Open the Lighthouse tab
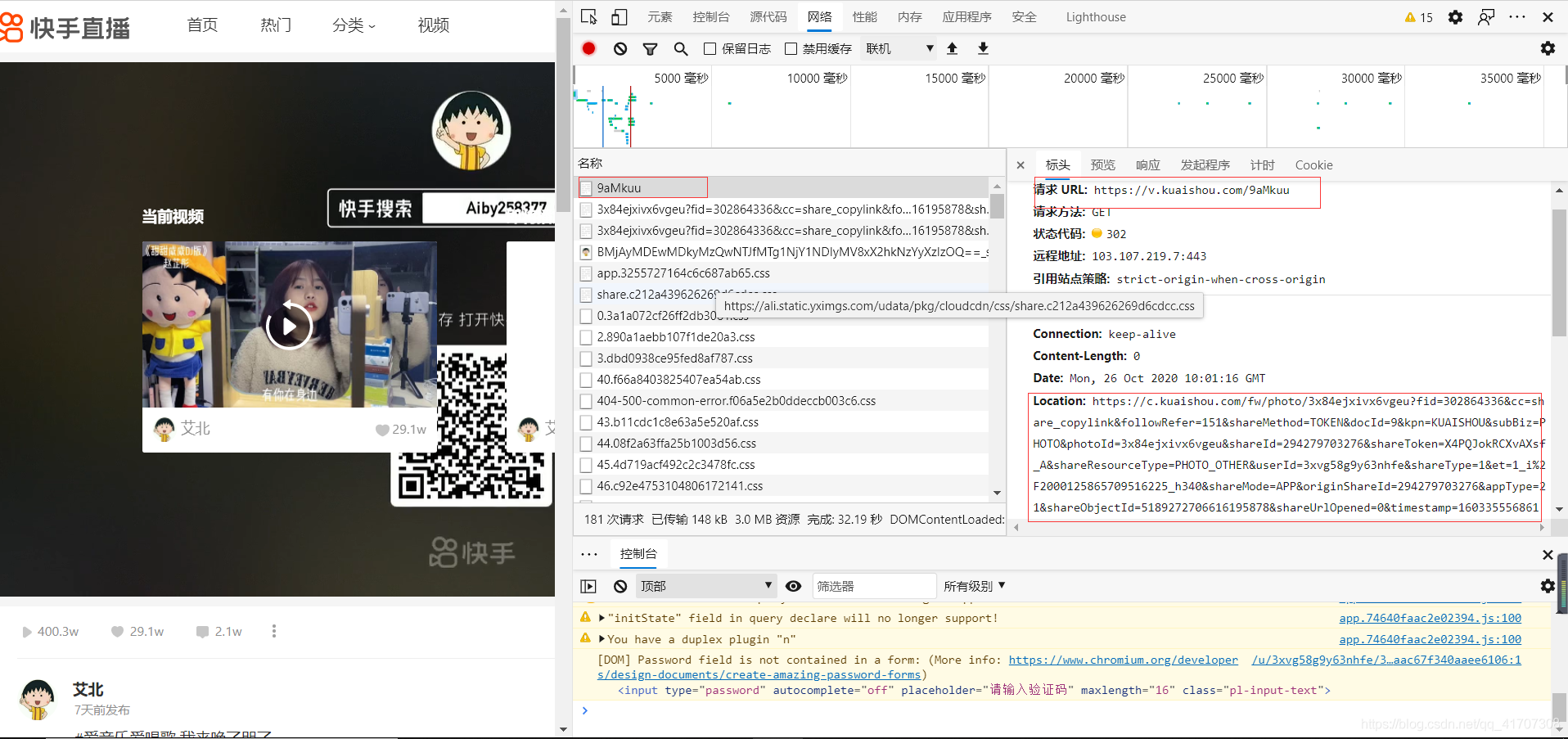Screen dimensions: 1568x739 1096,17
